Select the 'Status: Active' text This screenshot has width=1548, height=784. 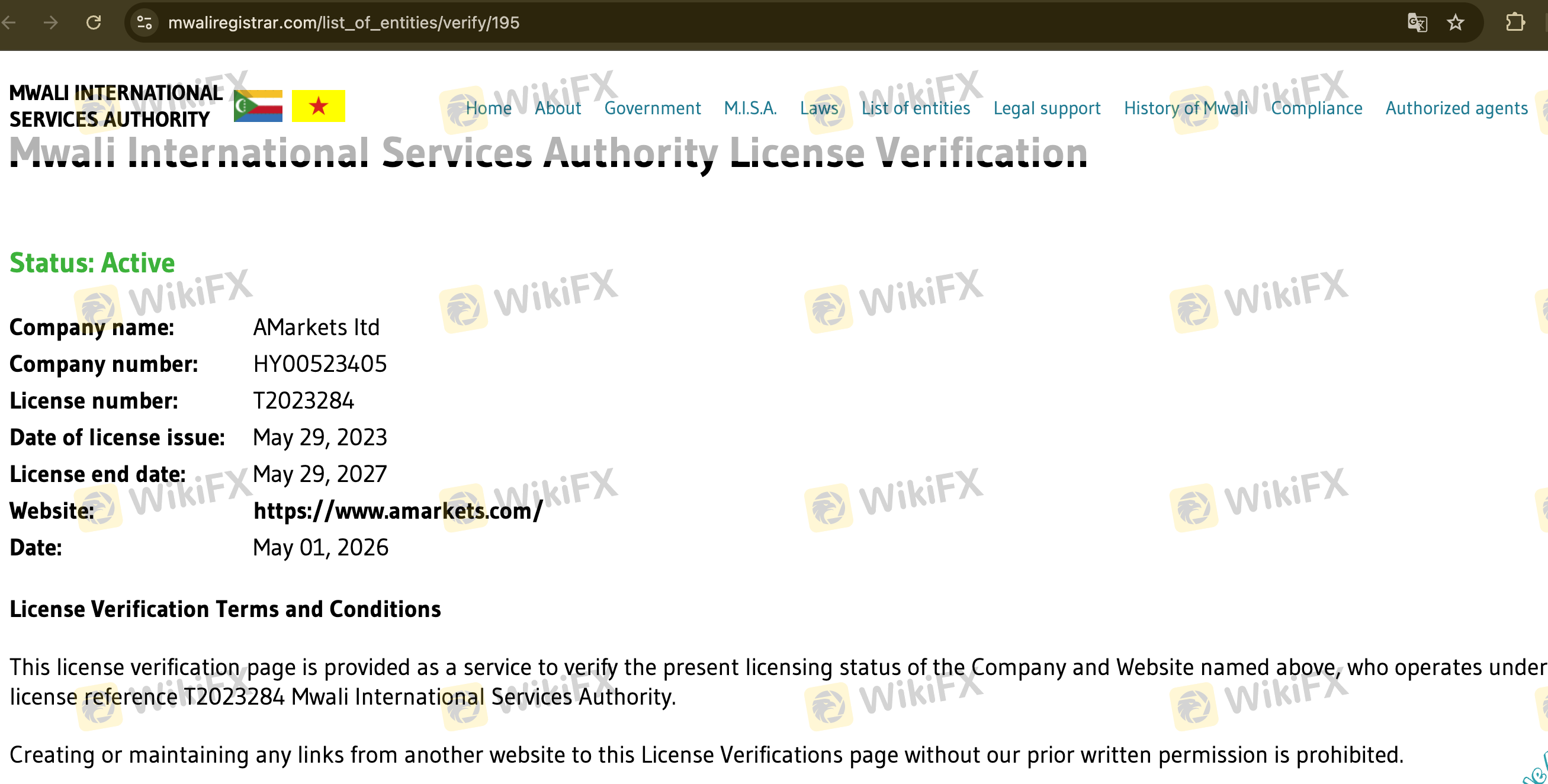pos(92,263)
